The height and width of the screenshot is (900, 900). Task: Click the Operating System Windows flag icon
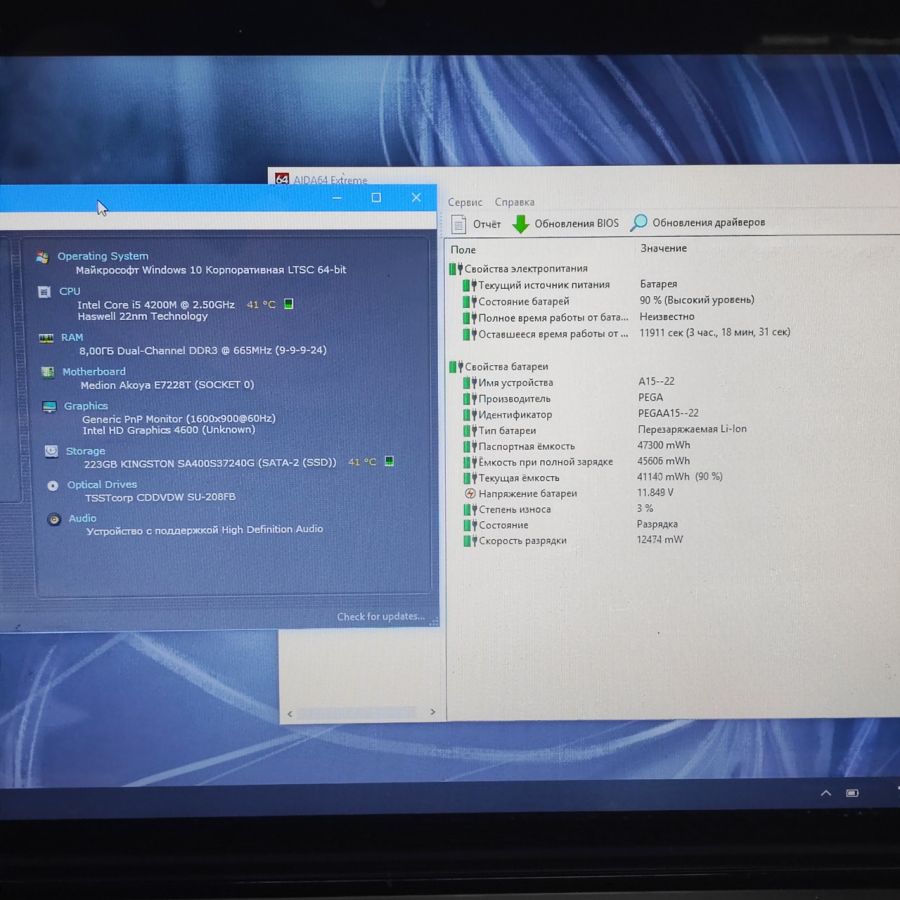click(42, 257)
